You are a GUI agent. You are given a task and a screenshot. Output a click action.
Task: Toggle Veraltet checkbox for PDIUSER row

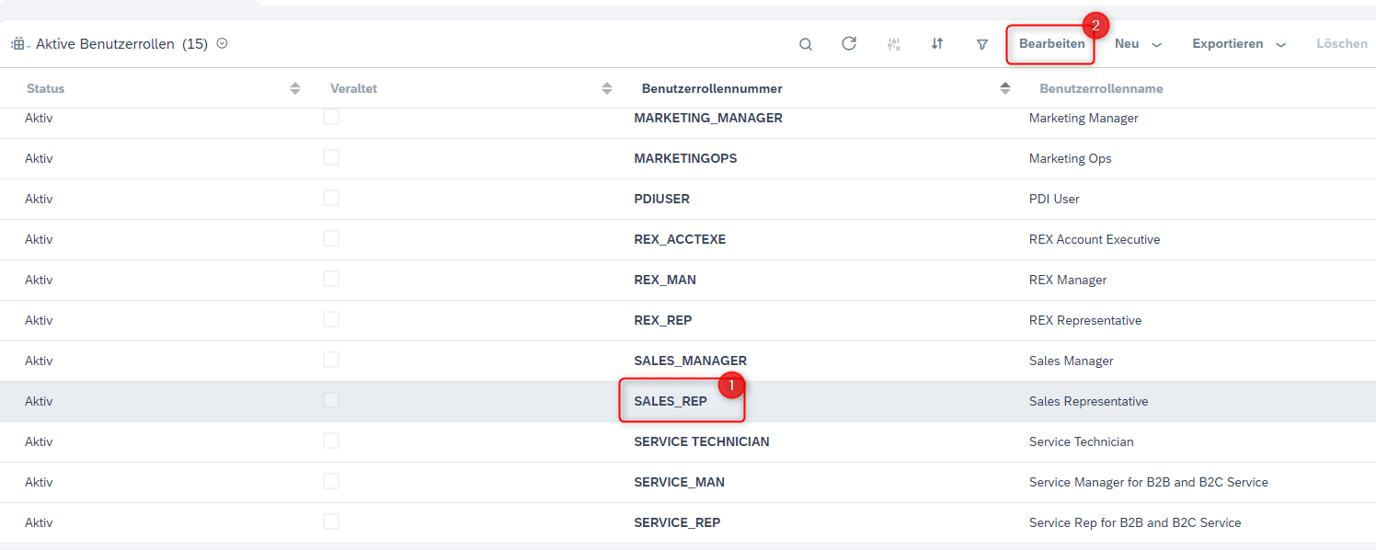point(331,198)
